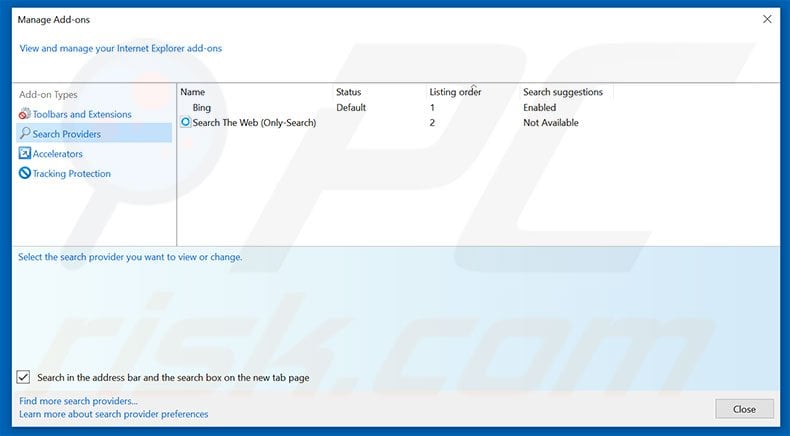Viewport: 790px width, 436px height.
Task: Sort by Status column header
Action: [349, 92]
